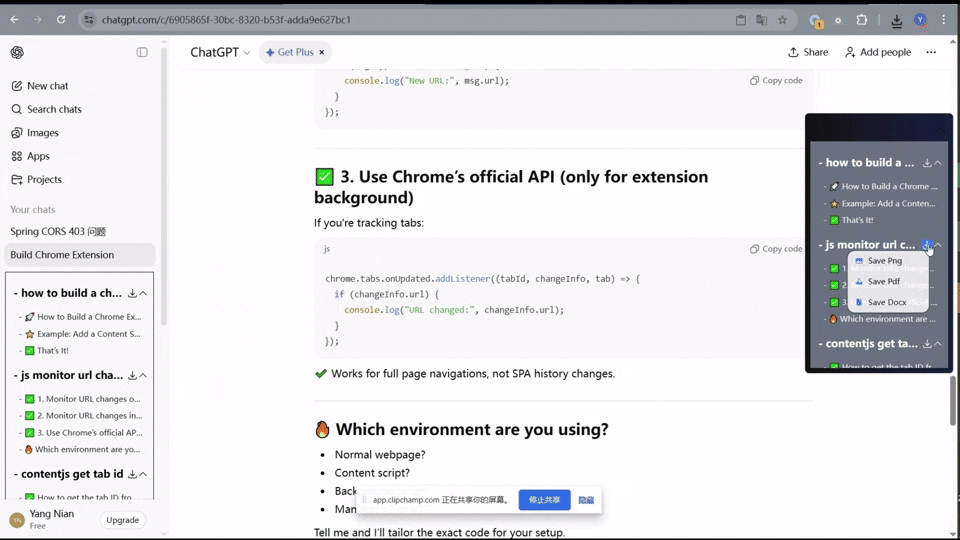Open Search chats from the sidebar

(x=54, y=109)
